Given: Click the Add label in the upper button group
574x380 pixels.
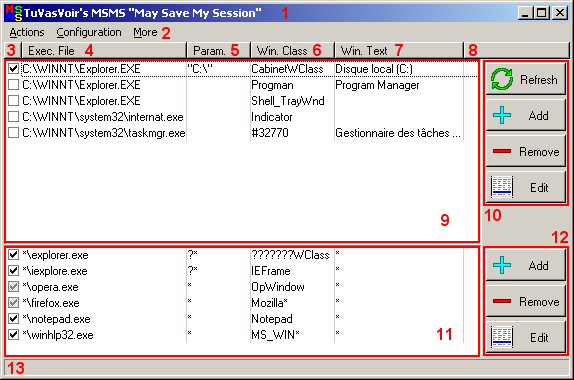Looking at the screenshot, I should (538, 116).
